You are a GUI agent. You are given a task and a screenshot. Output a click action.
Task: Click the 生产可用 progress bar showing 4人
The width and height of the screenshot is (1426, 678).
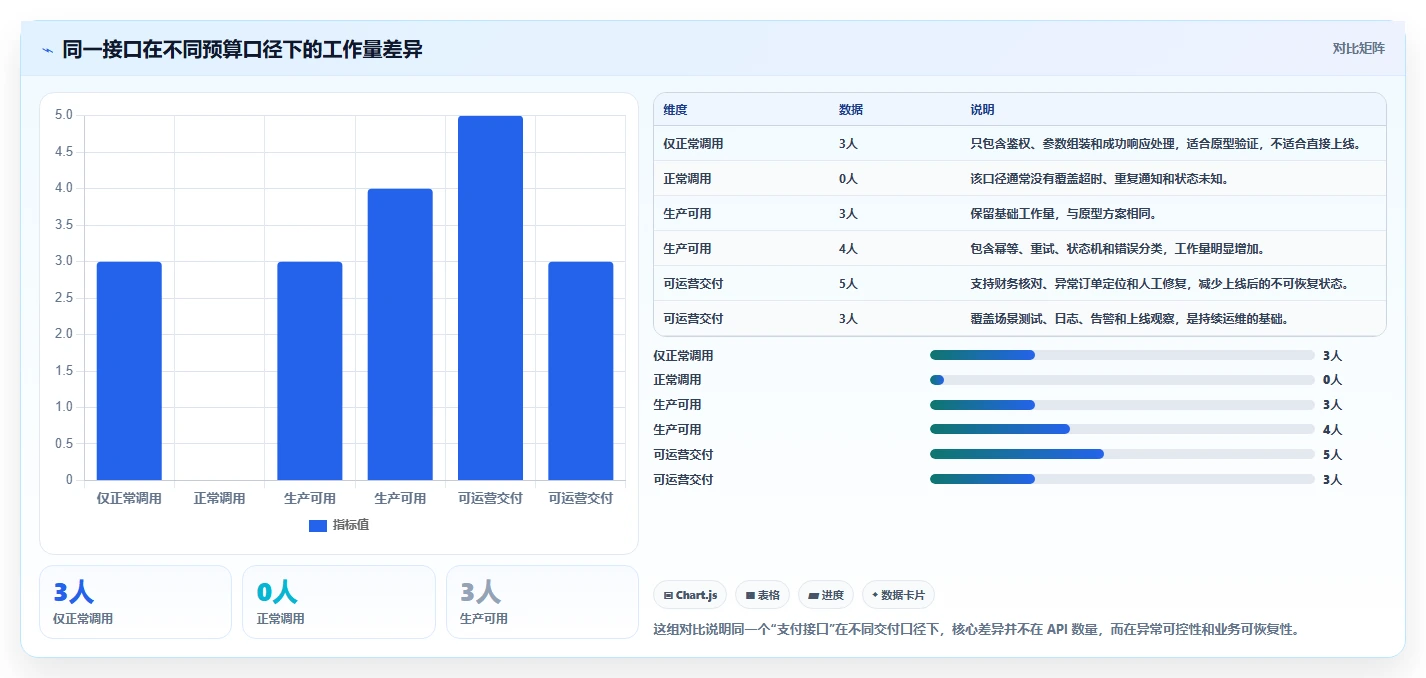tap(1122, 429)
